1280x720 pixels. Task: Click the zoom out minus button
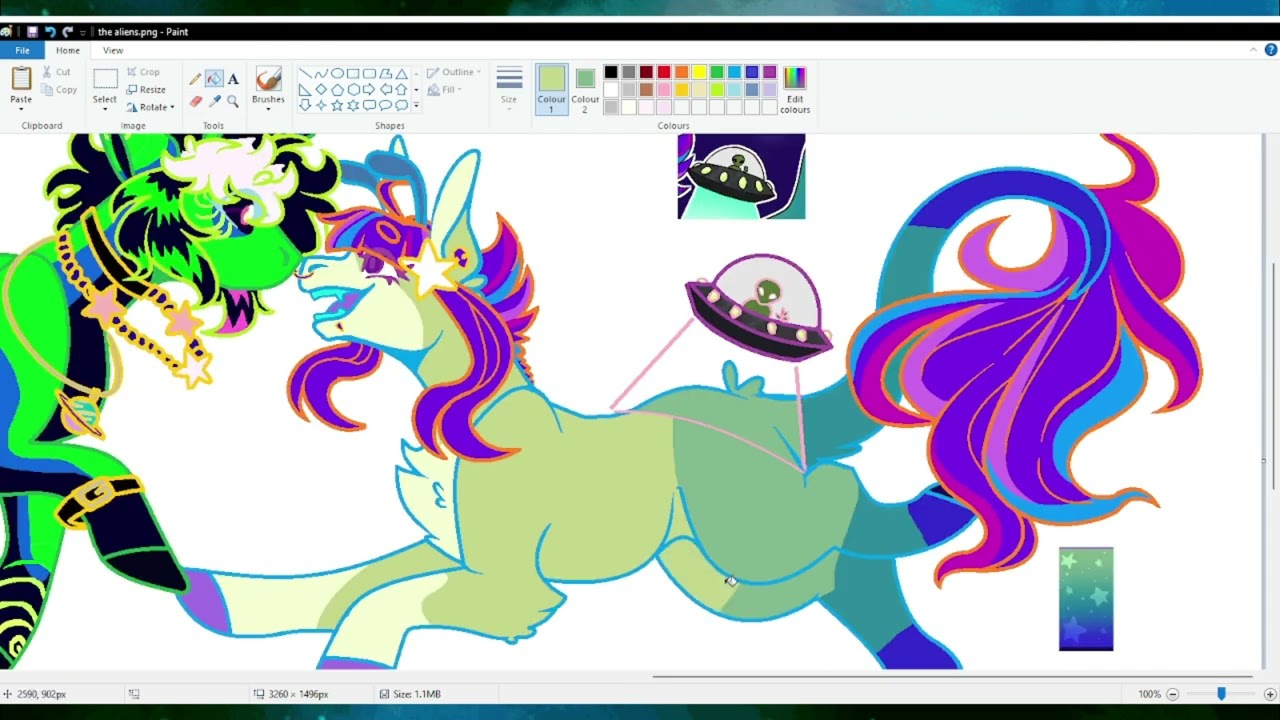[x=1173, y=694]
